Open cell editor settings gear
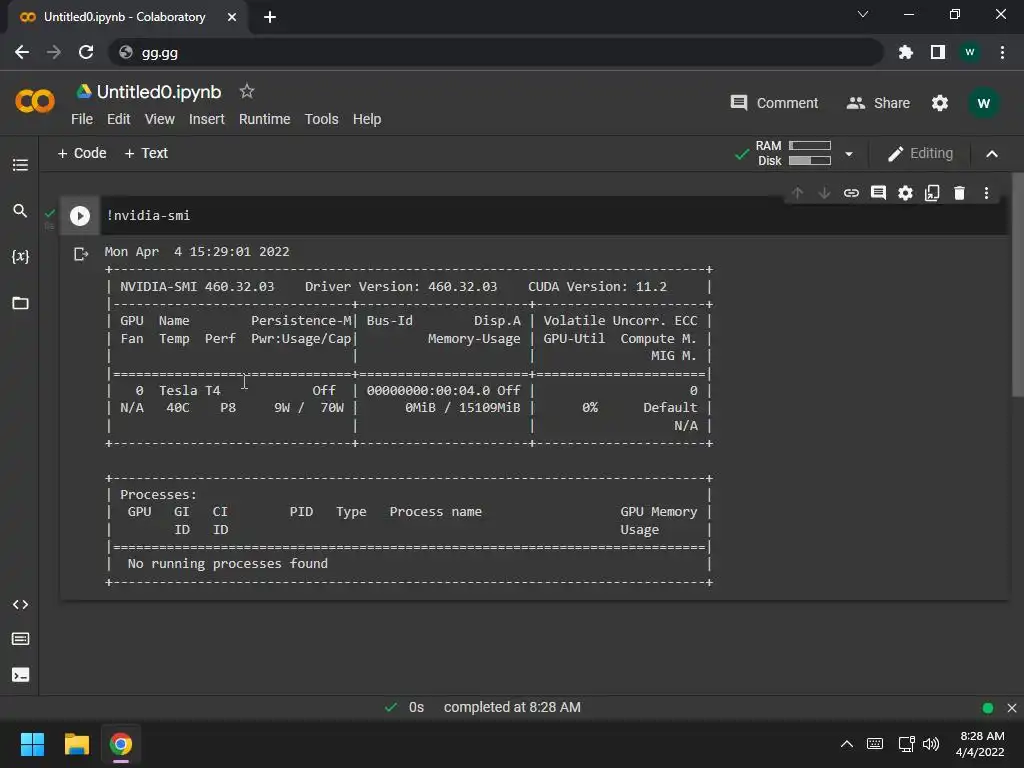Screen dimensions: 1024x768 (905, 193)
